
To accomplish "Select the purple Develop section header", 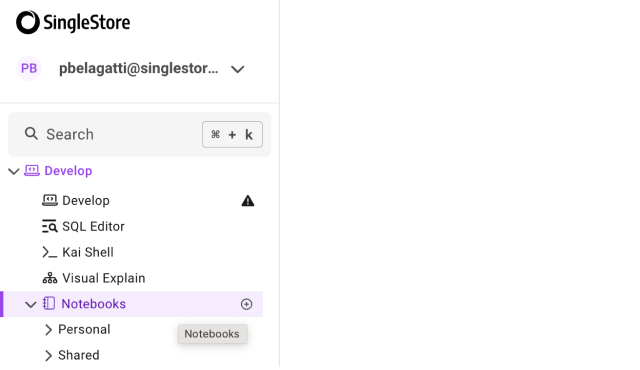I will 68,171.
